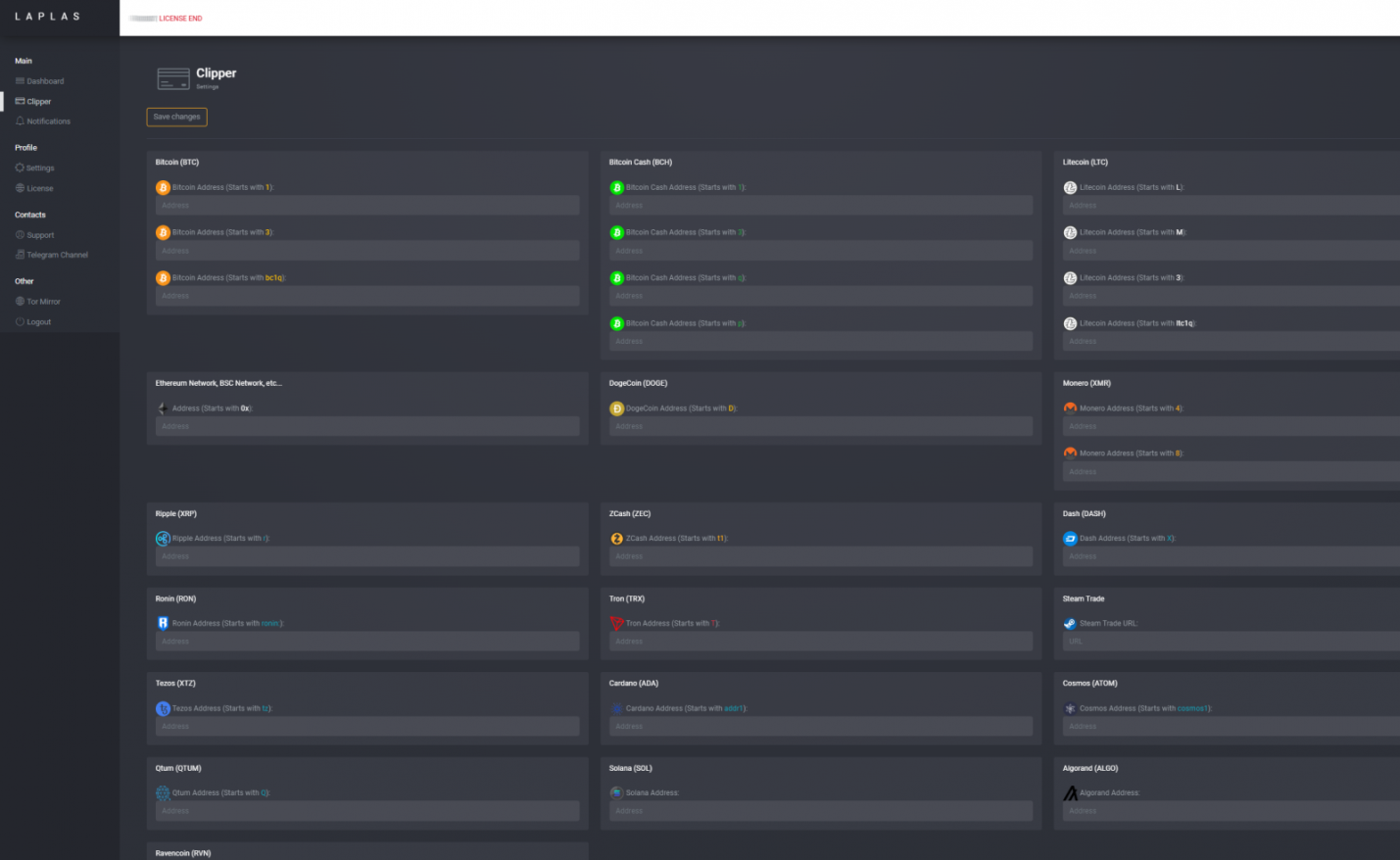
Task: Focus Monero 'Starts with 4' address field
Action: pos(1231,426)
